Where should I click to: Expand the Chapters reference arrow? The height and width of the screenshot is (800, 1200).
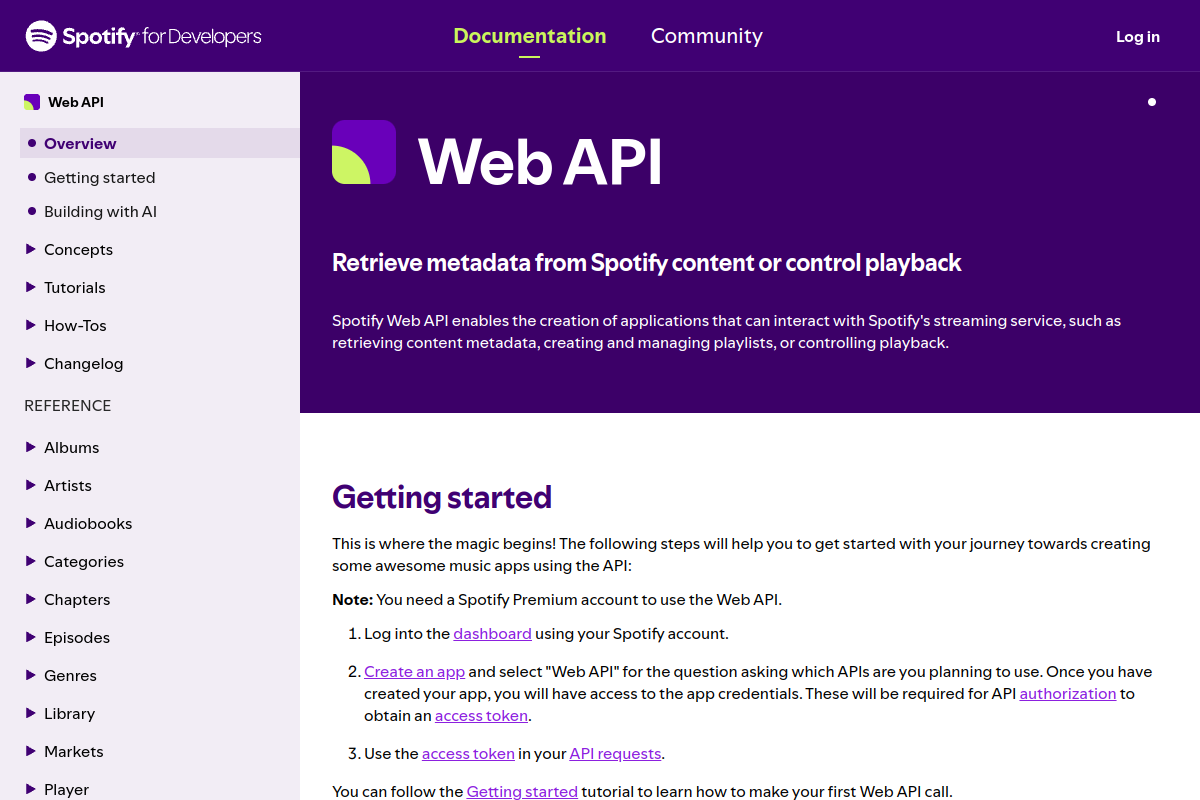31,599
